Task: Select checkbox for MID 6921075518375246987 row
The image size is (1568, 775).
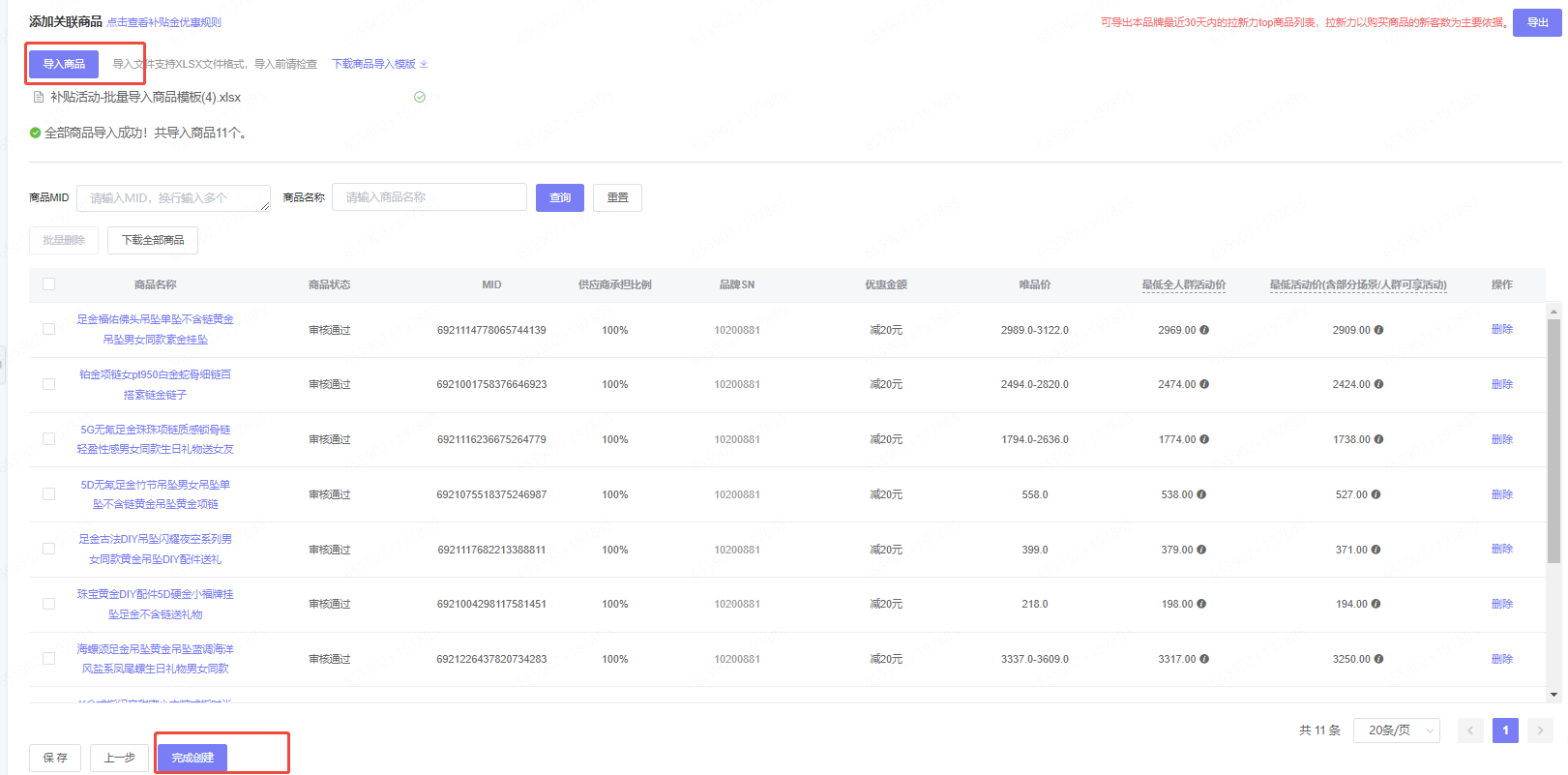Action: (x=49, y=494)
